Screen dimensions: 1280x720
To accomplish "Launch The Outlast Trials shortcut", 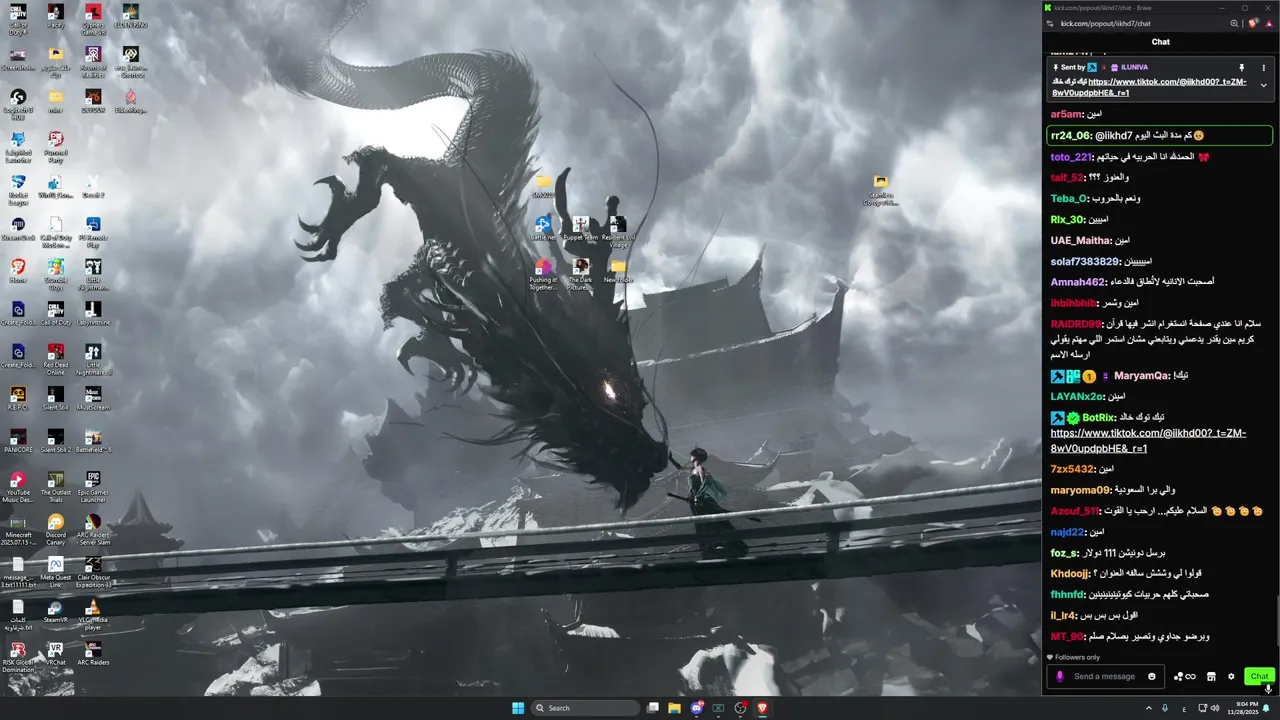I will (x=56, y=486).
